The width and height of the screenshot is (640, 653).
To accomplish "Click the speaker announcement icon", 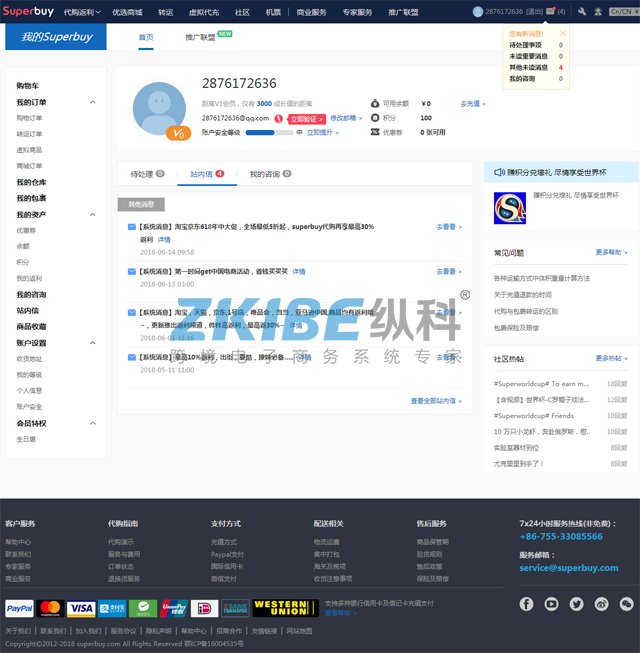I will click(499, 172).
